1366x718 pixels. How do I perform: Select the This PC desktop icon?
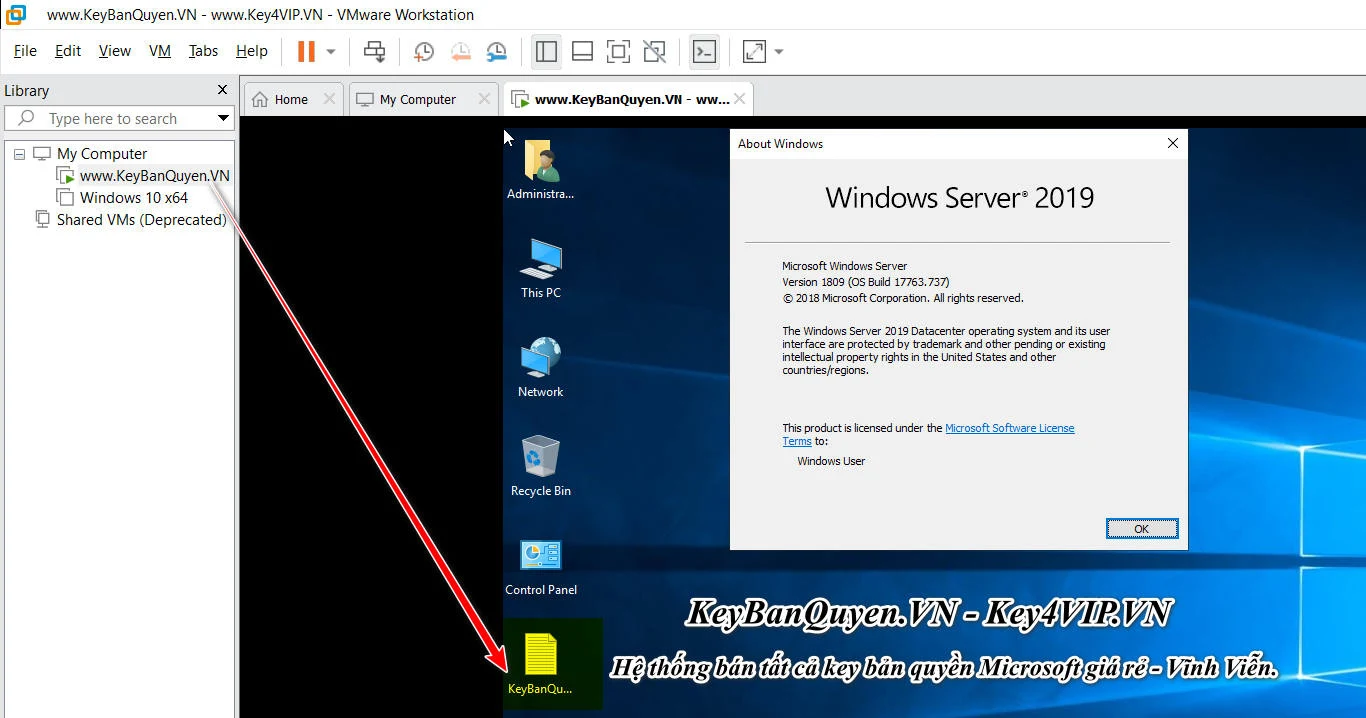(x=540, y=268)
